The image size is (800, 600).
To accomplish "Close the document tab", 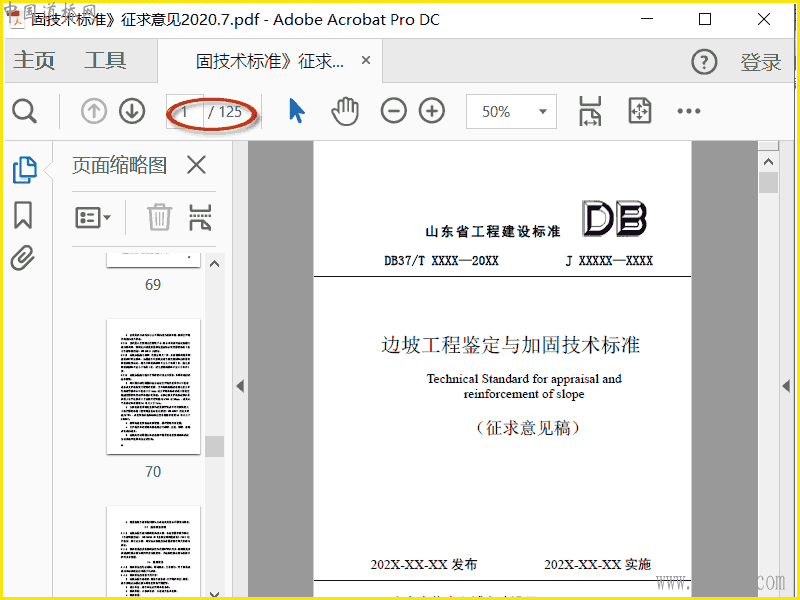I will (x=366, y=60).
